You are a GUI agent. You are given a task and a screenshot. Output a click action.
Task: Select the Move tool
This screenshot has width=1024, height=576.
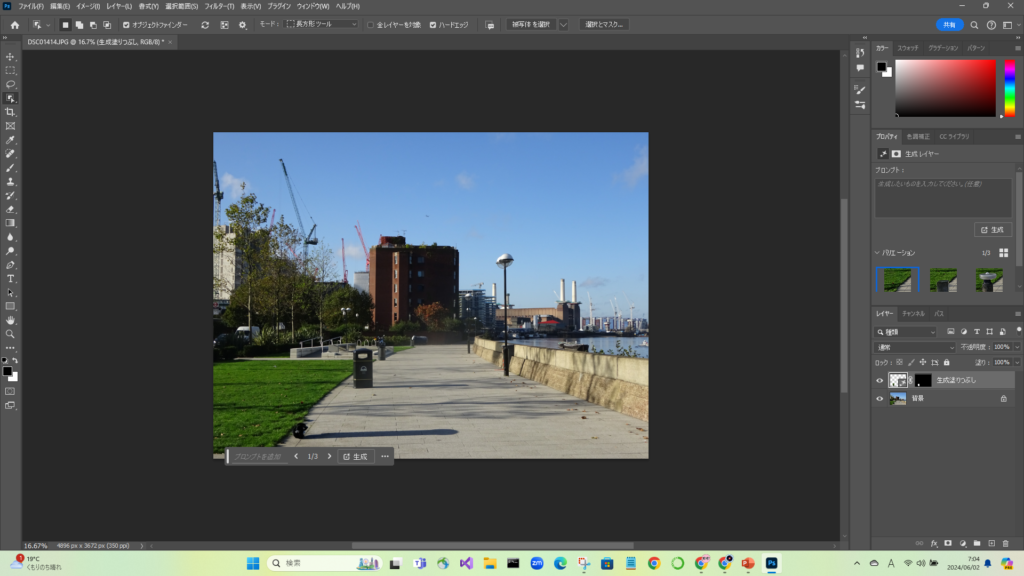(10, 57)
